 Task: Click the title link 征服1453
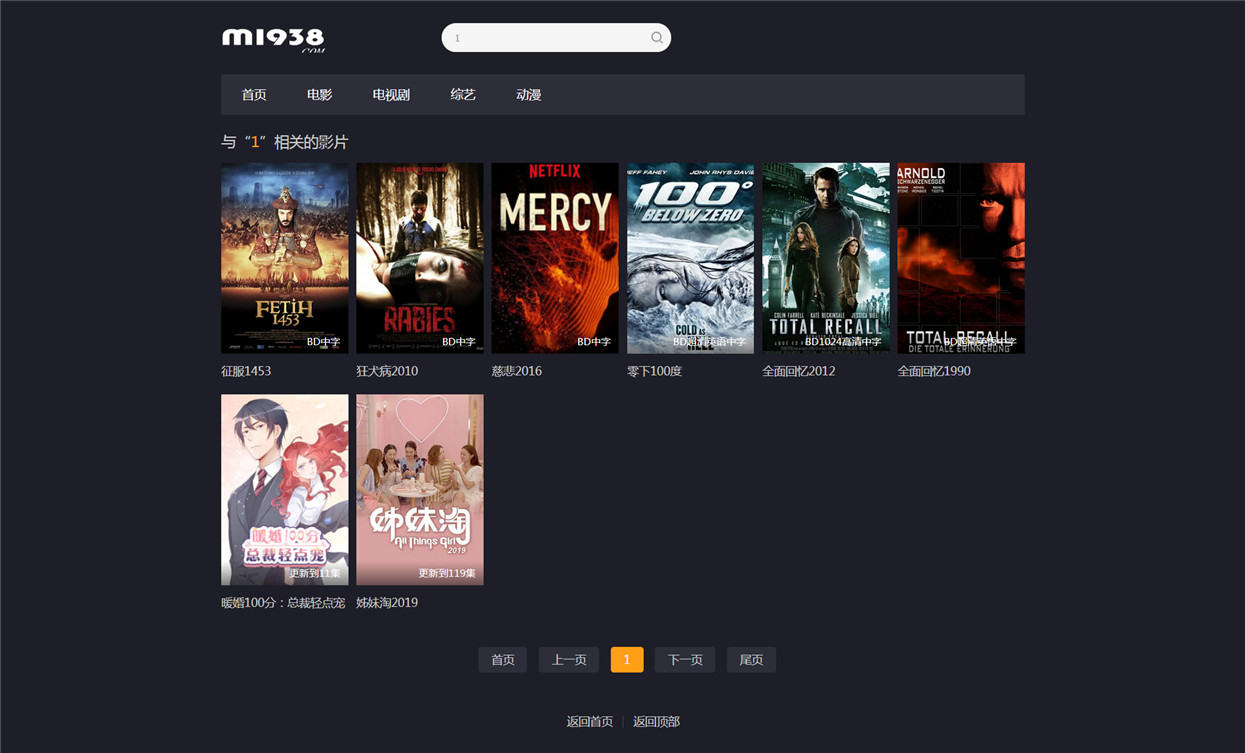[x=246, y=371]
